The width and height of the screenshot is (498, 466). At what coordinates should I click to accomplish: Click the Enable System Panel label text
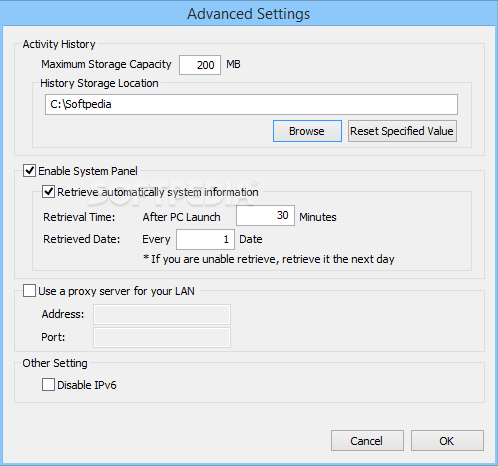pyautogui.click(x=88, y=171)
